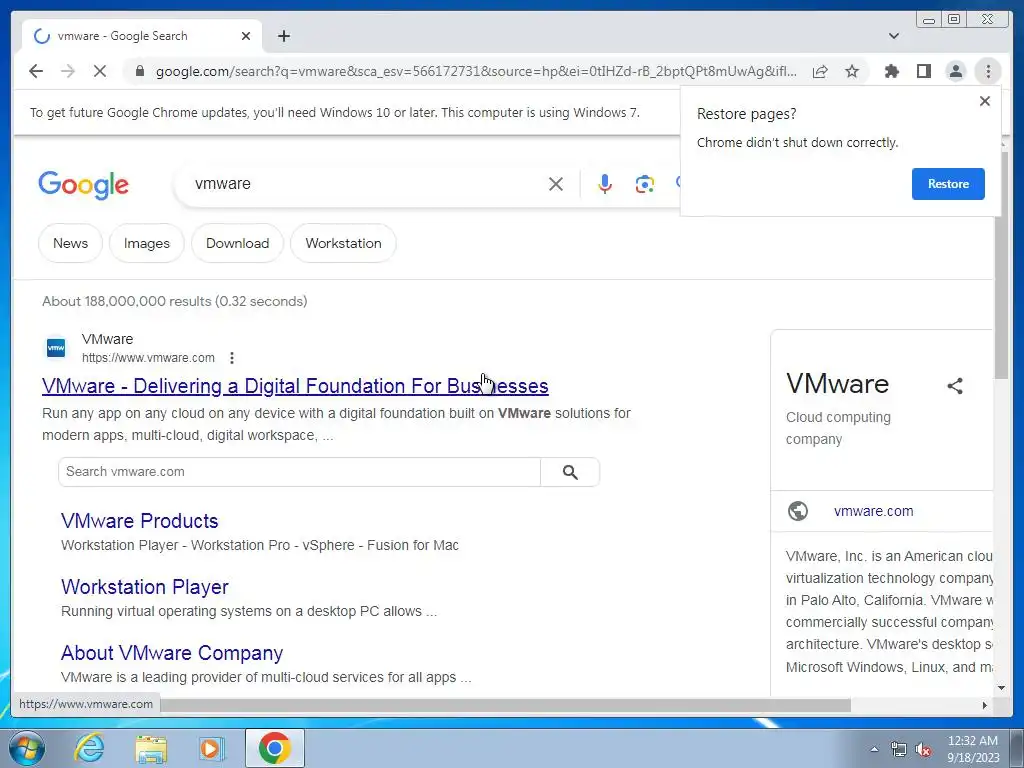
Task: Share the VMware knowledge panel
Action: coord(955,386)
